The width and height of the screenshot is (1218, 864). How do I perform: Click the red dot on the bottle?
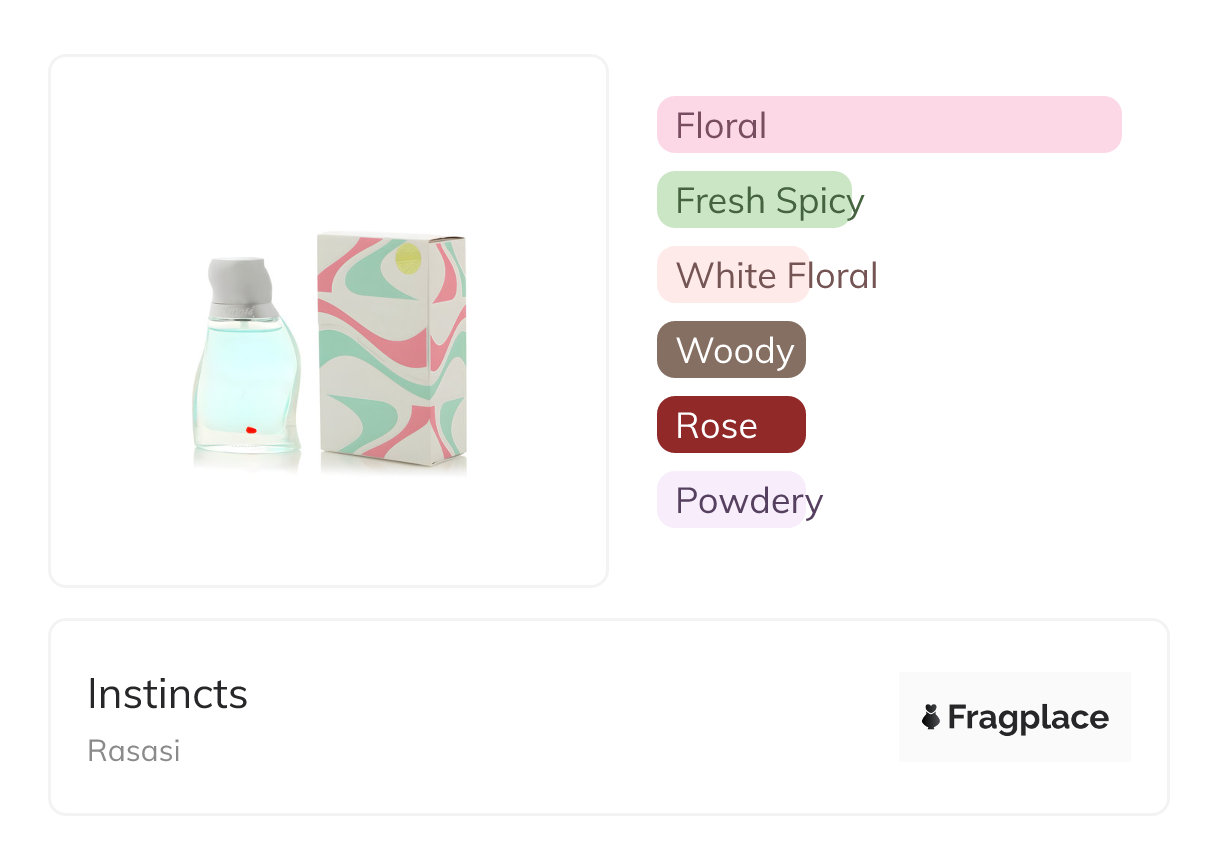[251, 430]
